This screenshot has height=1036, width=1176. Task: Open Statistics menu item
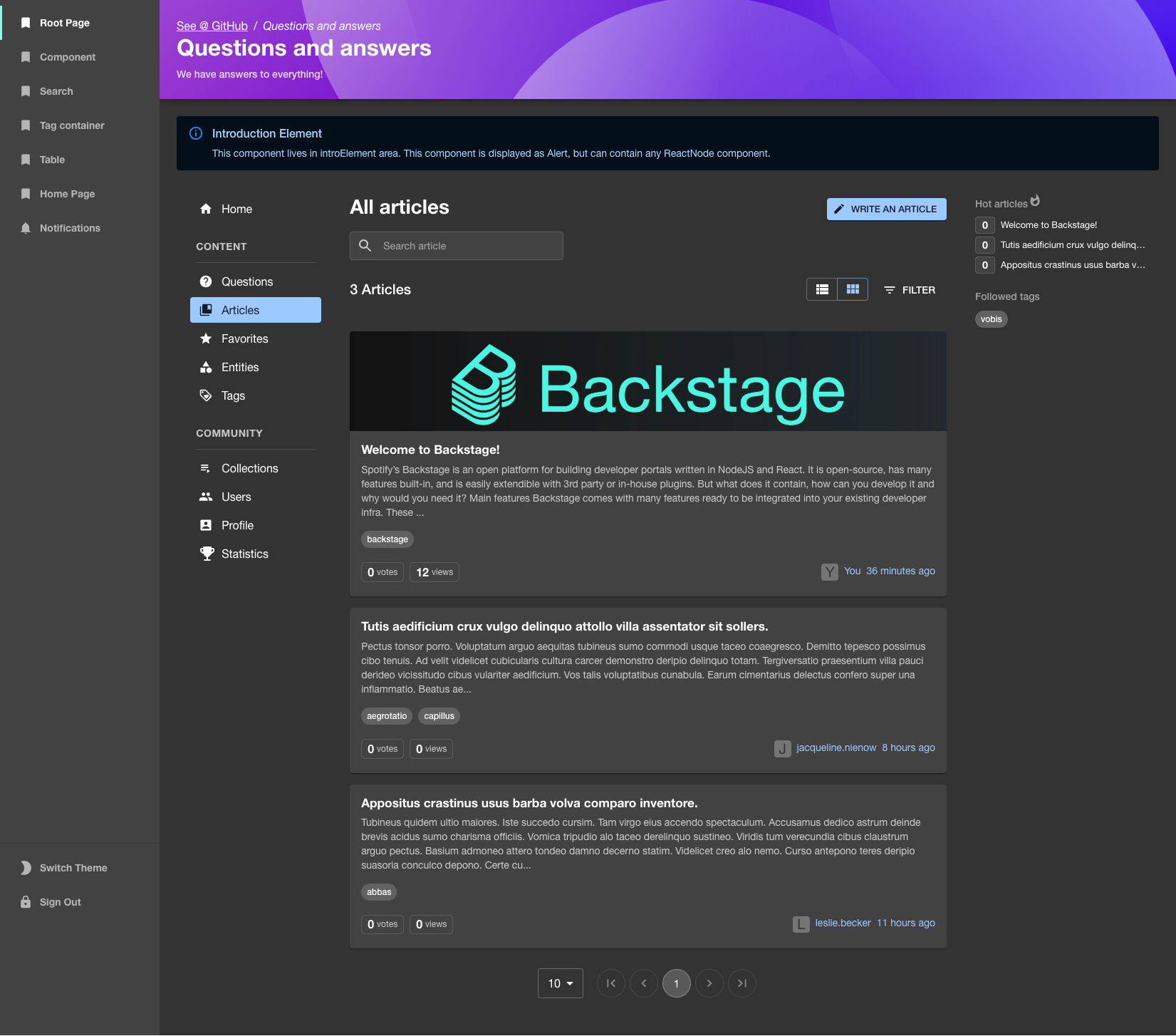coord(256,554)
